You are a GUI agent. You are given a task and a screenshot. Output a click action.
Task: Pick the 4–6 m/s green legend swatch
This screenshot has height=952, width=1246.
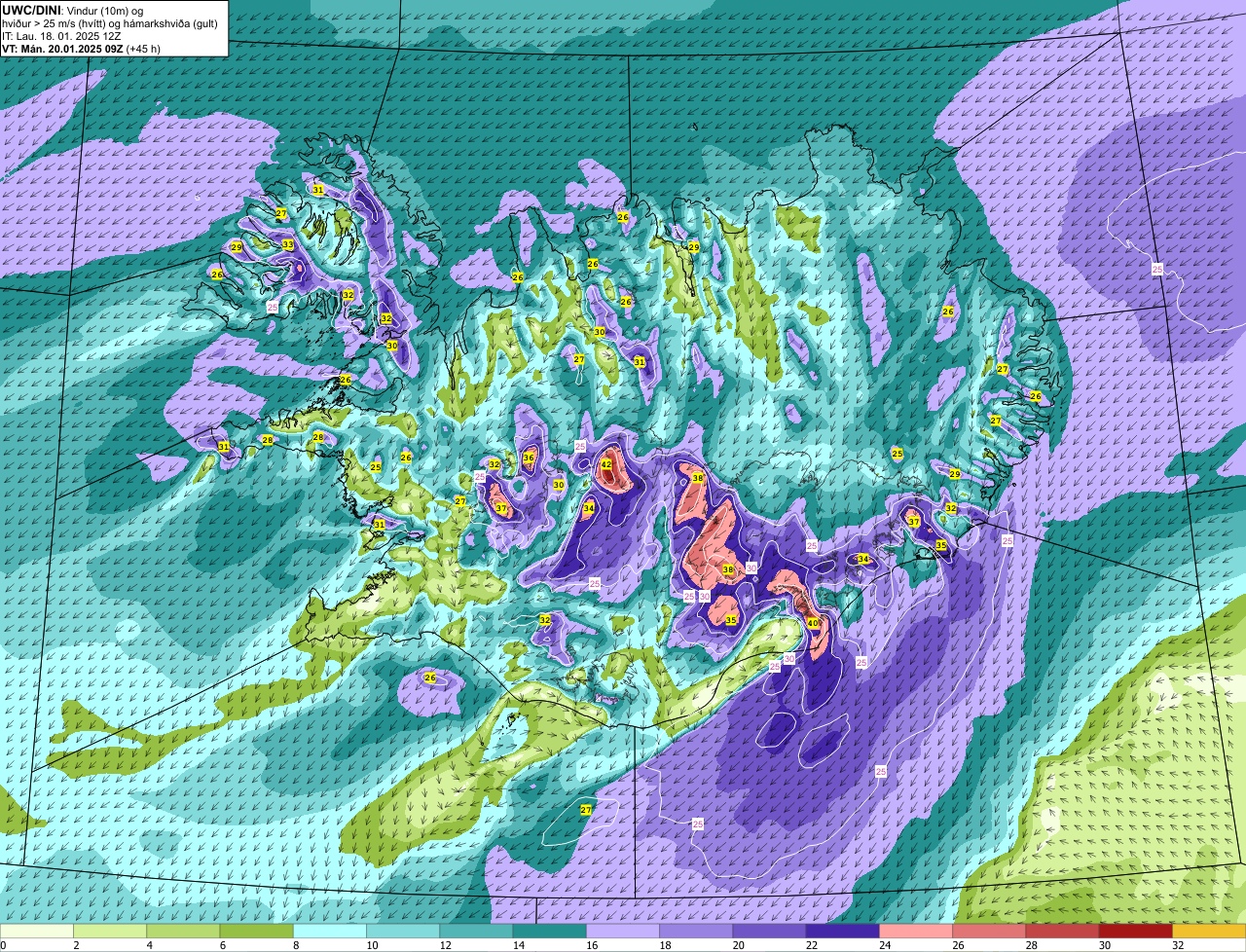pyautogui.click(x=184, y=931)
